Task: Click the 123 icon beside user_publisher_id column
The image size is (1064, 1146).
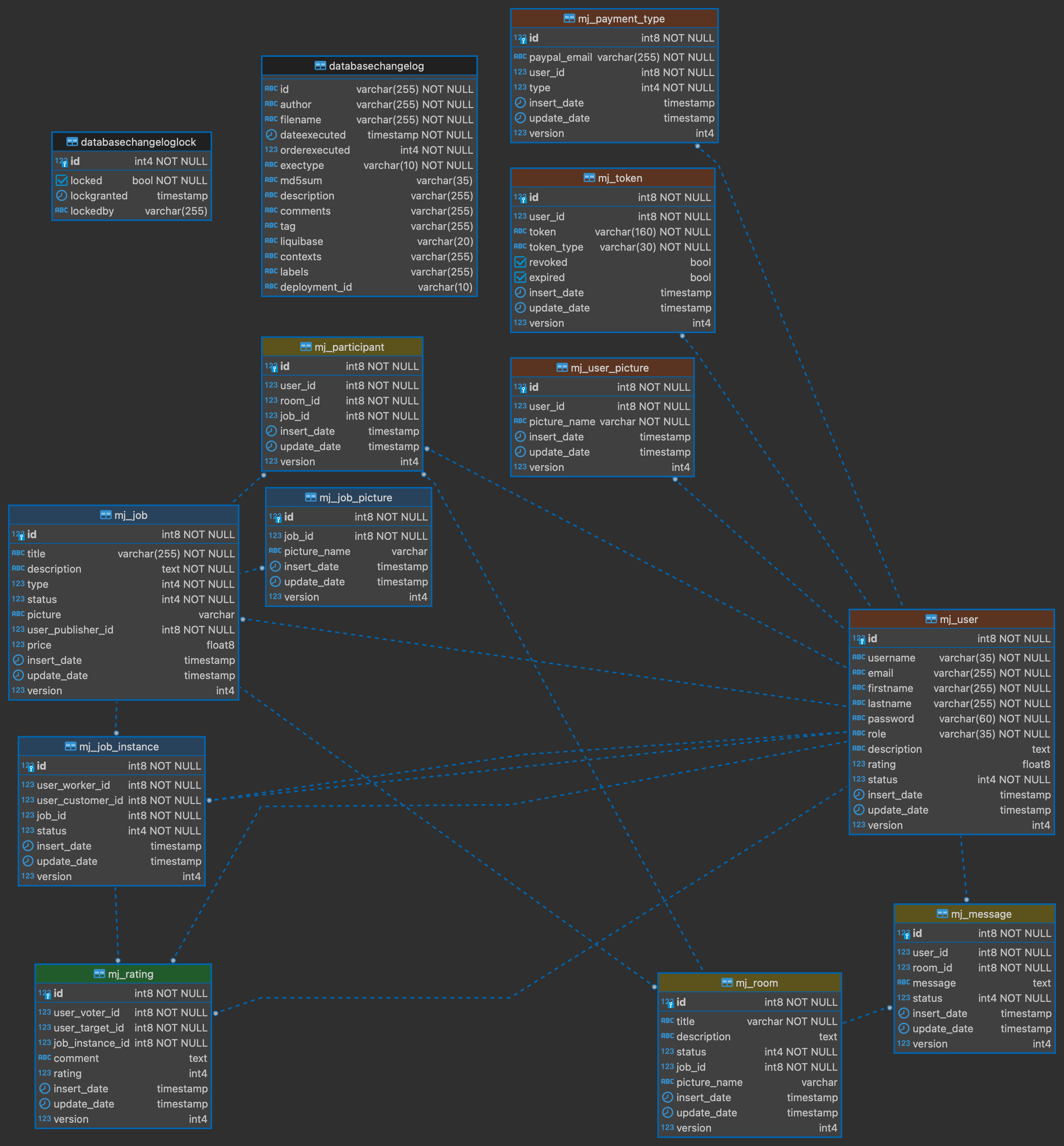Action: [18, 629]
